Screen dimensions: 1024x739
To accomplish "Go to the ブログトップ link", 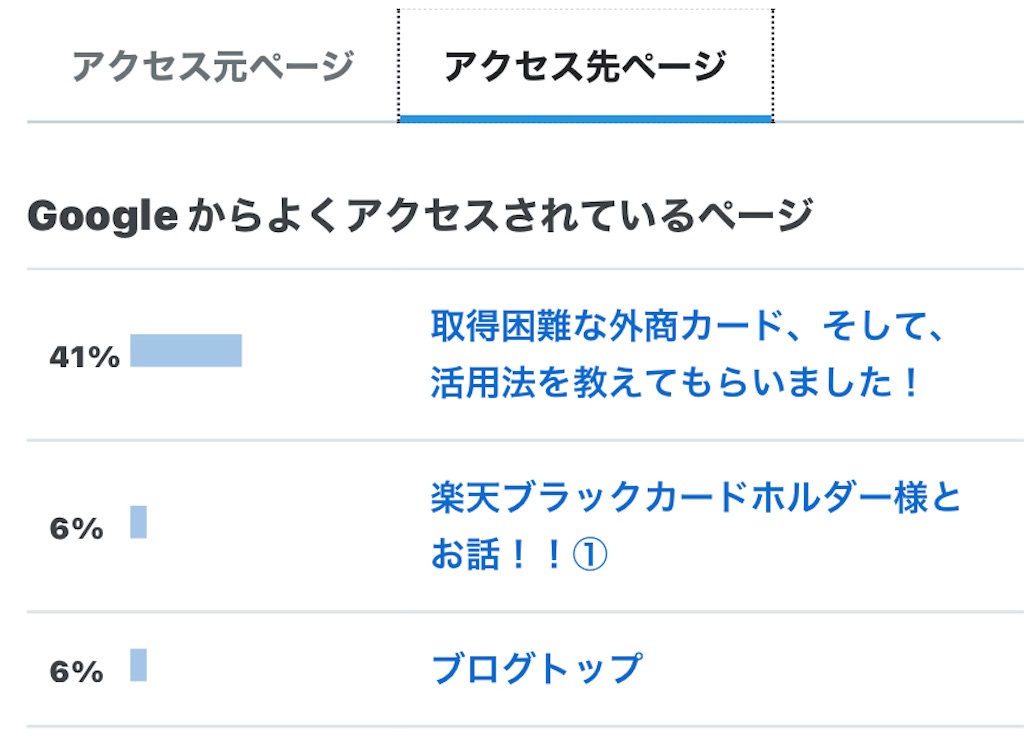I will [536, 668].
